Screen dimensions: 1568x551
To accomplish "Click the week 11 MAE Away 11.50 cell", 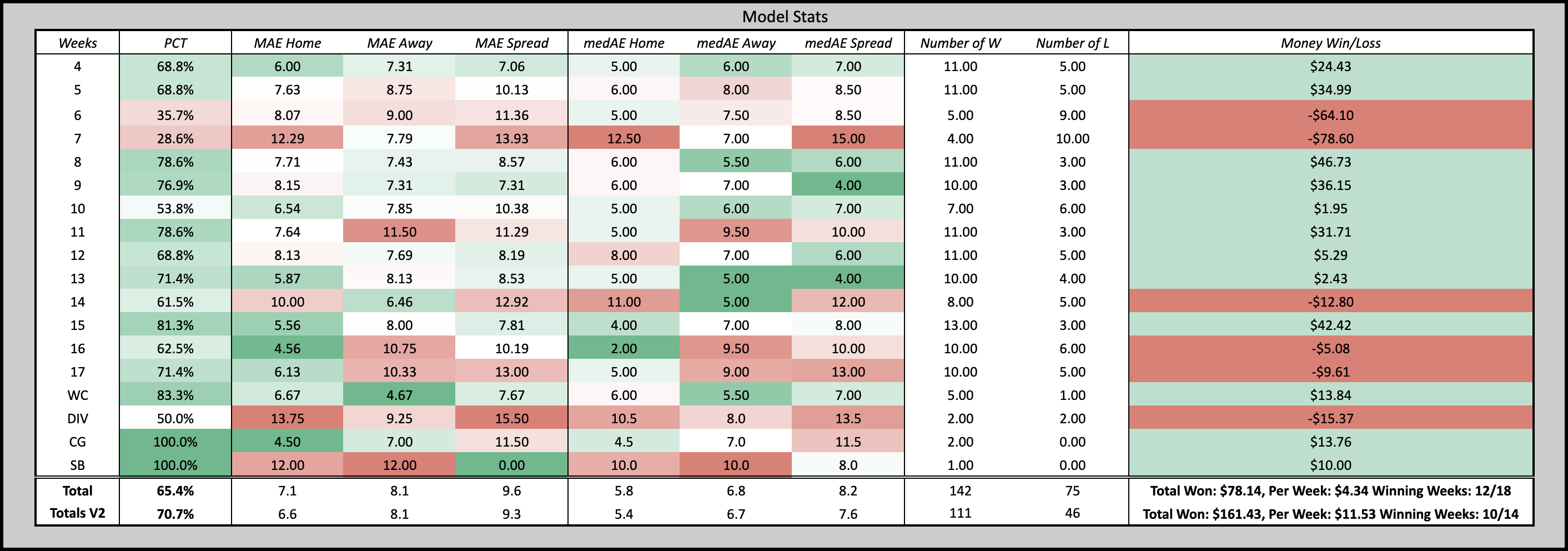I will [x=399, y=232].
